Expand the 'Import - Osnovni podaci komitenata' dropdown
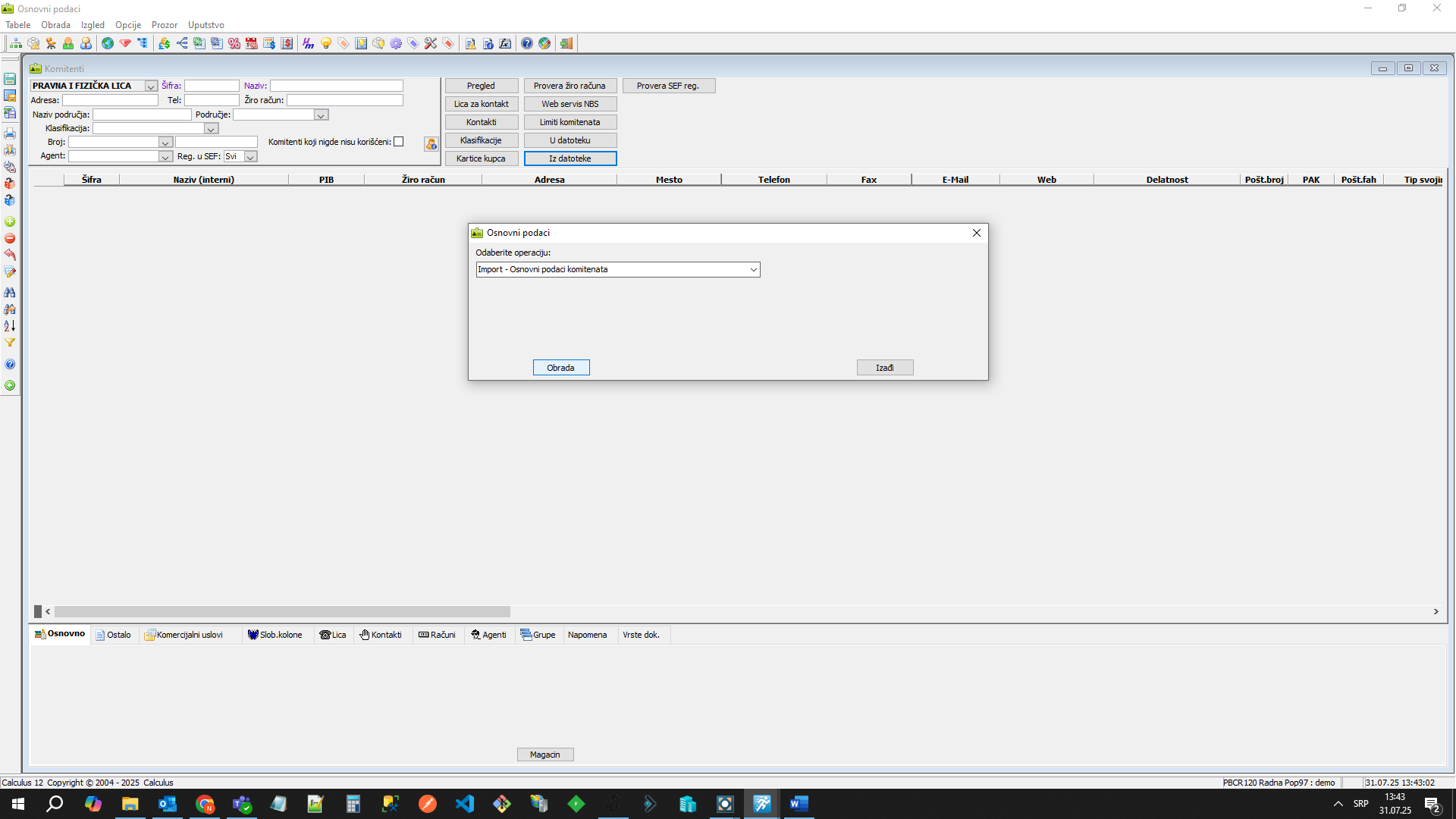1456x819 pixels. point(754,270)
